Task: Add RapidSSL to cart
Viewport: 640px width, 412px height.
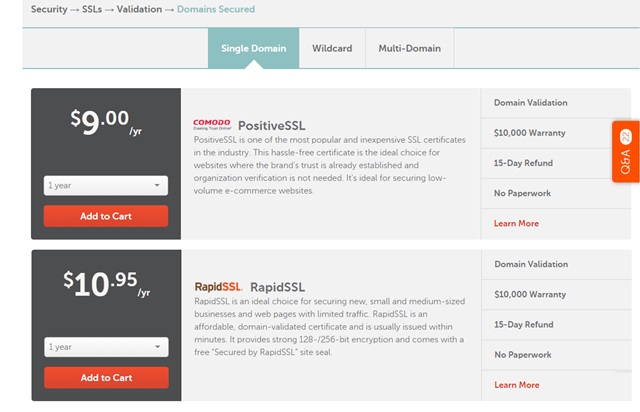Action: click(106, 377)
